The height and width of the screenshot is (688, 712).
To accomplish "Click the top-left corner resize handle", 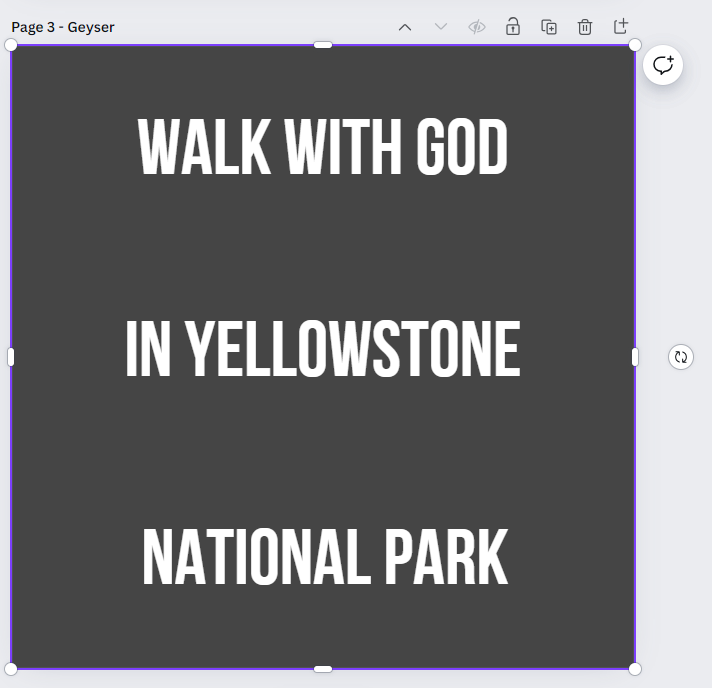I will coord(11,45).
